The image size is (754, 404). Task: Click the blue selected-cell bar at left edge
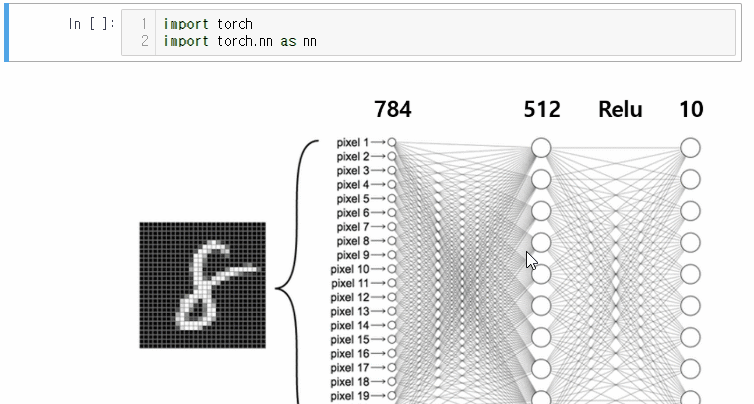click(x=6, y=32)
